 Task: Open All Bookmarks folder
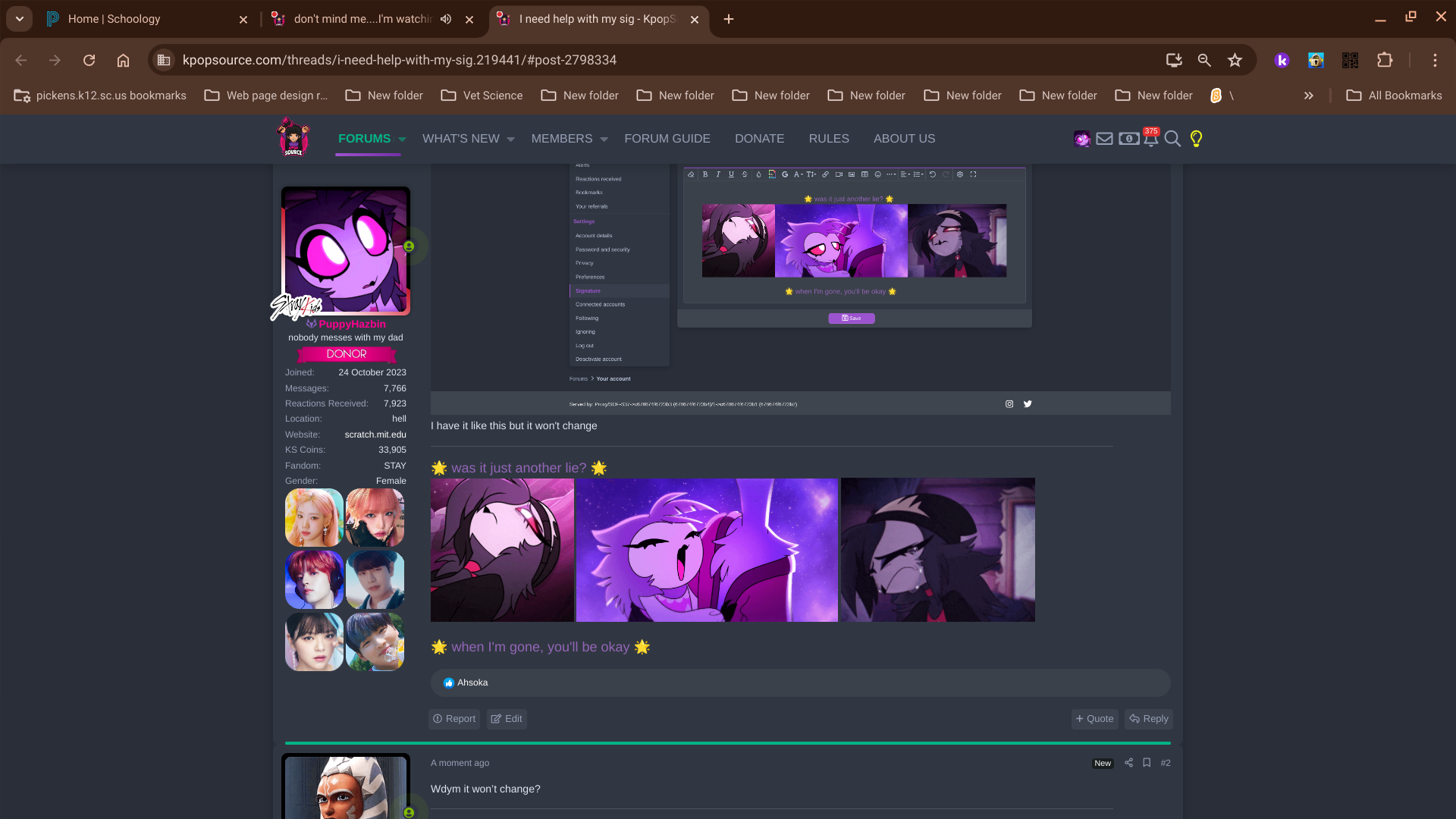point(1394,96)
